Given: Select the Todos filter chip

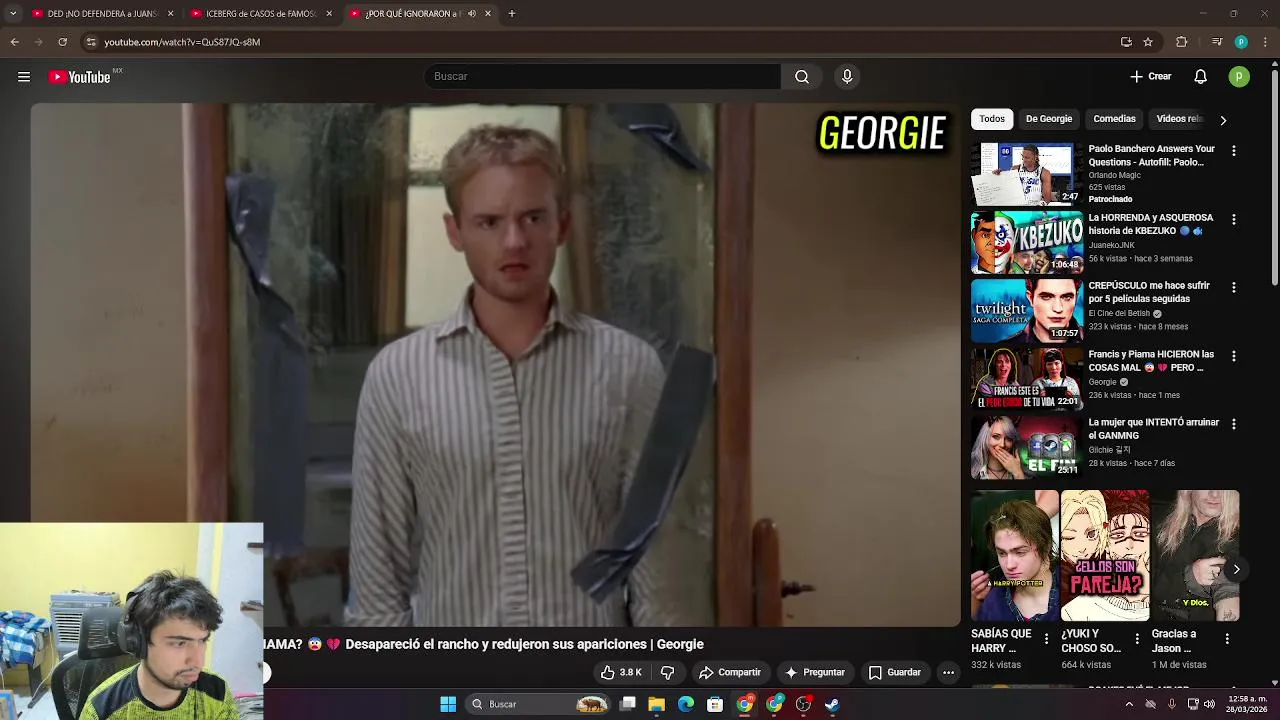Looking at the screenshot, I should [992, 119].
